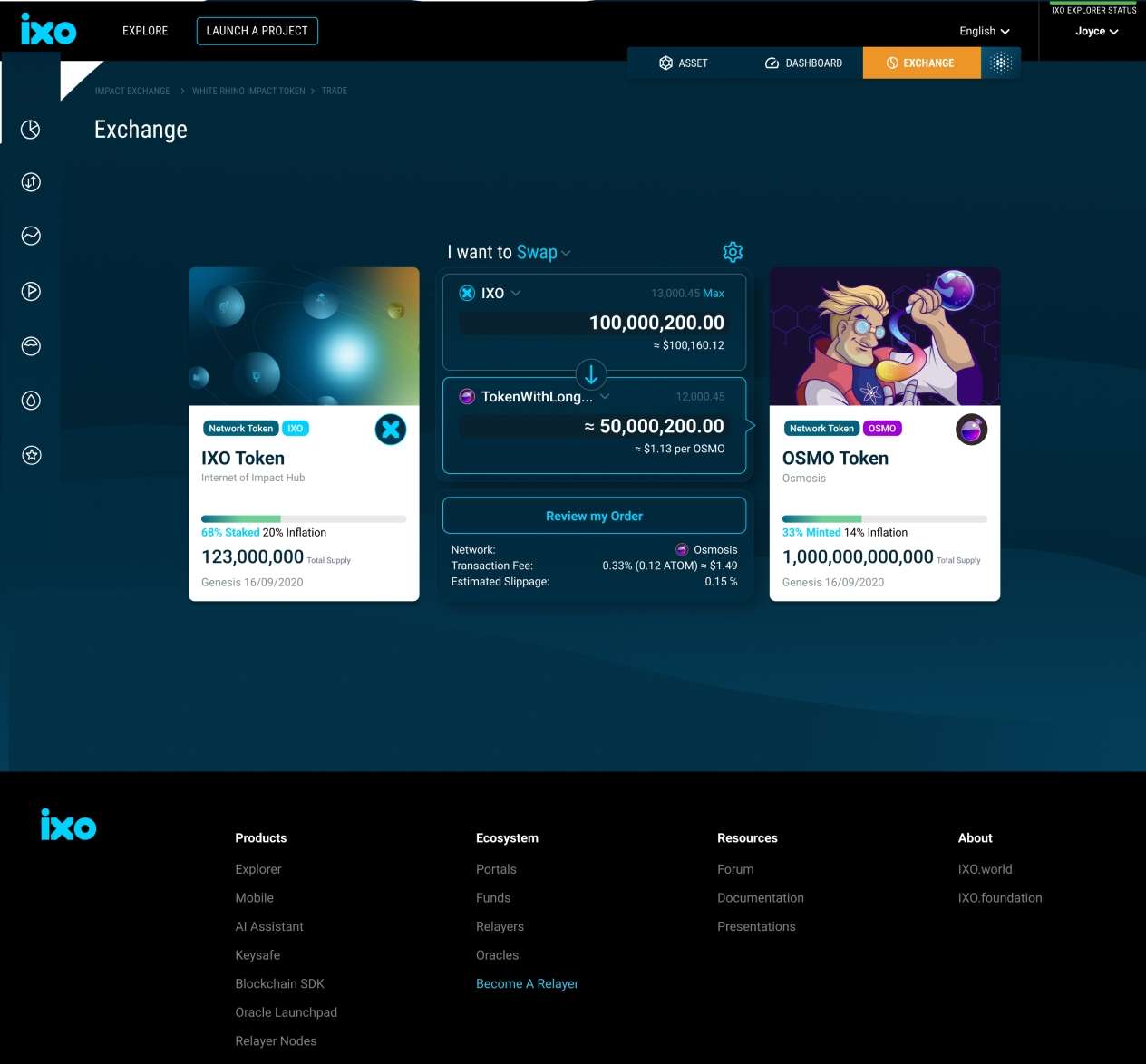Click the IXO Token staked progress bar
This screenshot has height=1064, width=1146.
[x=304, y=518]
